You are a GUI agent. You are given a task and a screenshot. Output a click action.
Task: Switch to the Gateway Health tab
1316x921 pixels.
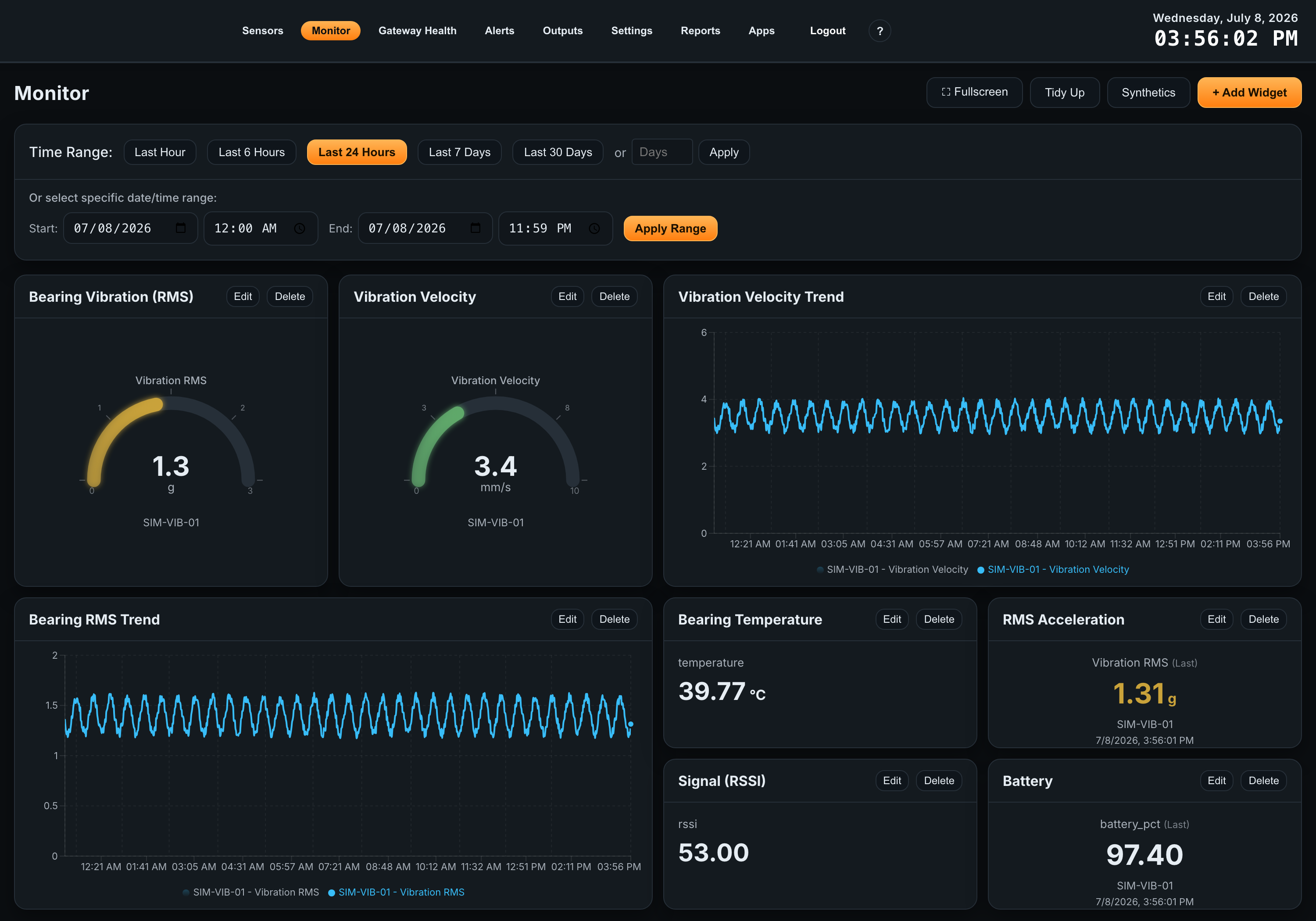pos(417,31)
